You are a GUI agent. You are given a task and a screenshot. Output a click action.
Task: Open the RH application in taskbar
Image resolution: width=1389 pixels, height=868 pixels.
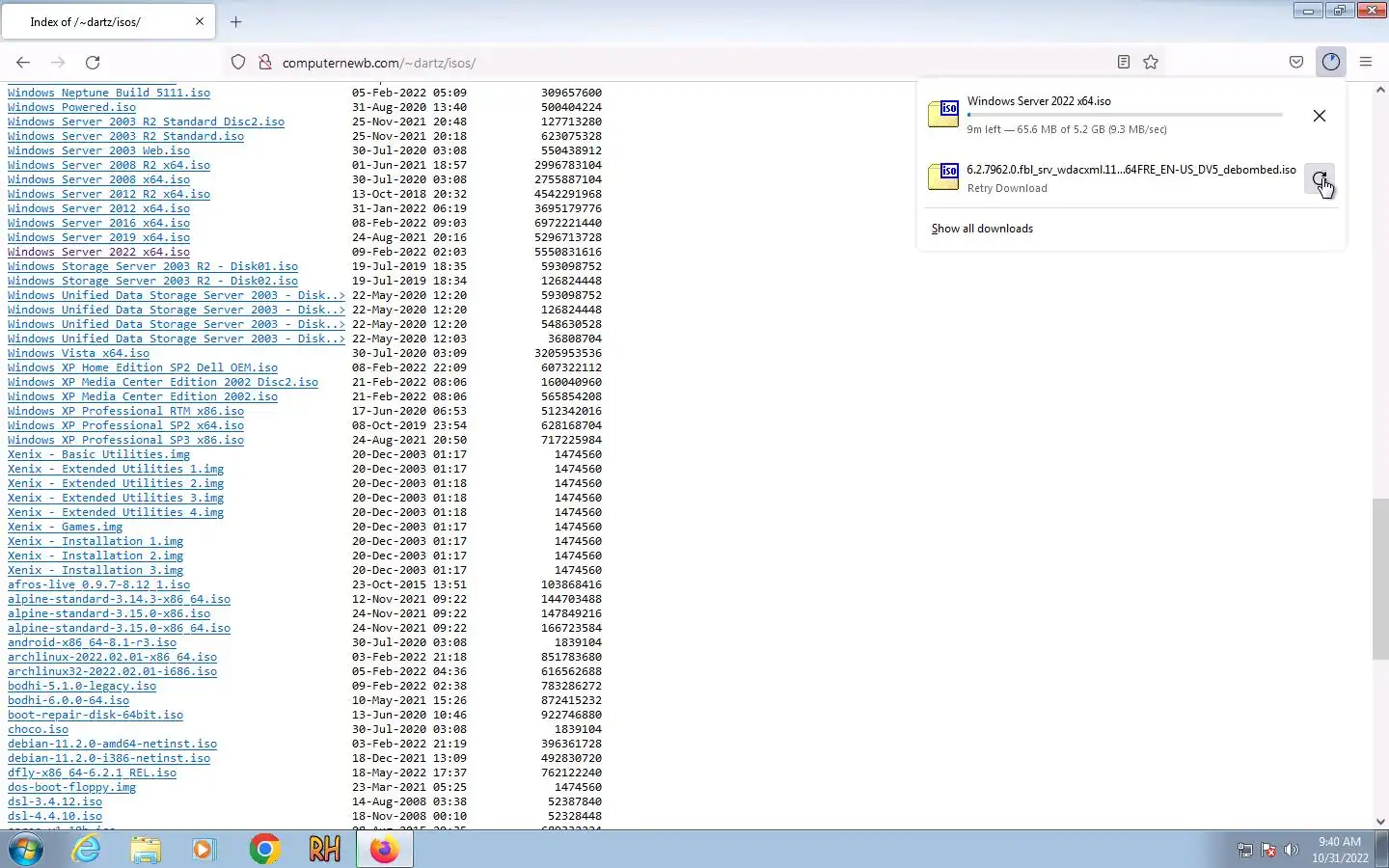click(324, 850)
